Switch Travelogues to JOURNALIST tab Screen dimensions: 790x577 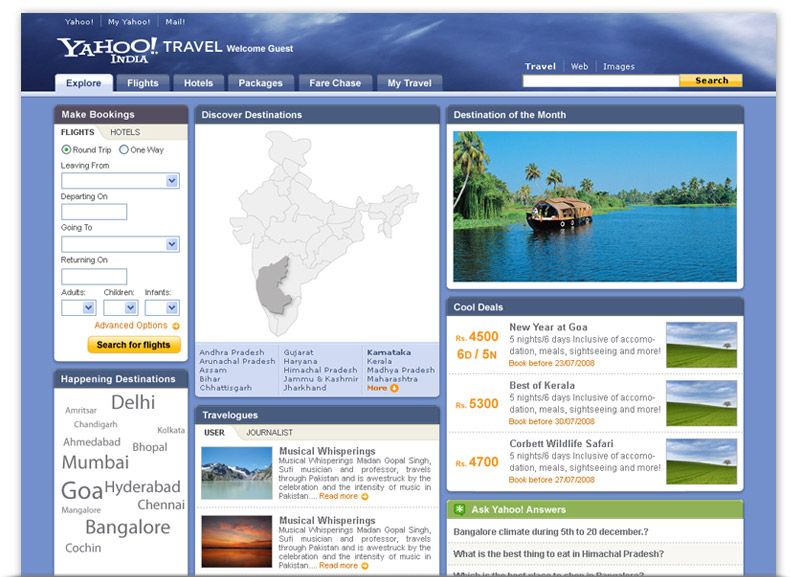270,432
